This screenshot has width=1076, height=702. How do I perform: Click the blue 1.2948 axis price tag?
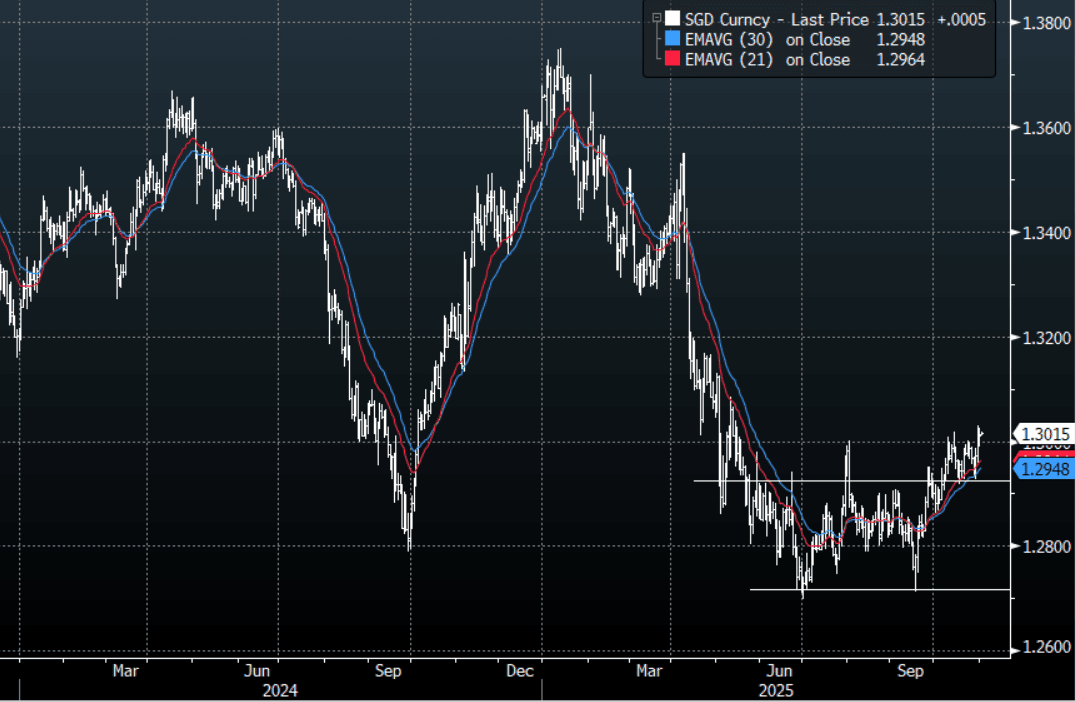tap(1044, 470)
